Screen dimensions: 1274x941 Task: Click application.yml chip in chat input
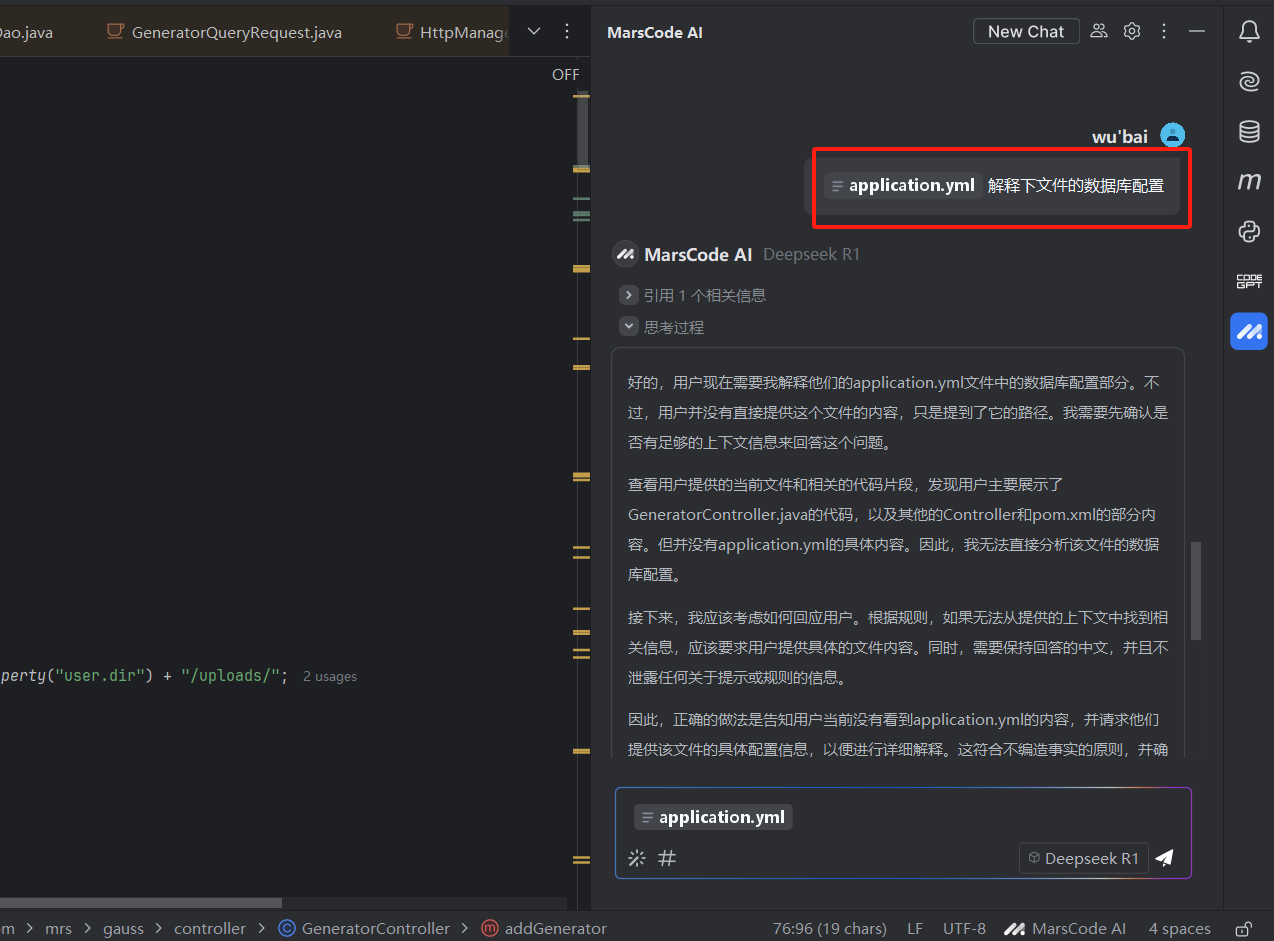713,817
